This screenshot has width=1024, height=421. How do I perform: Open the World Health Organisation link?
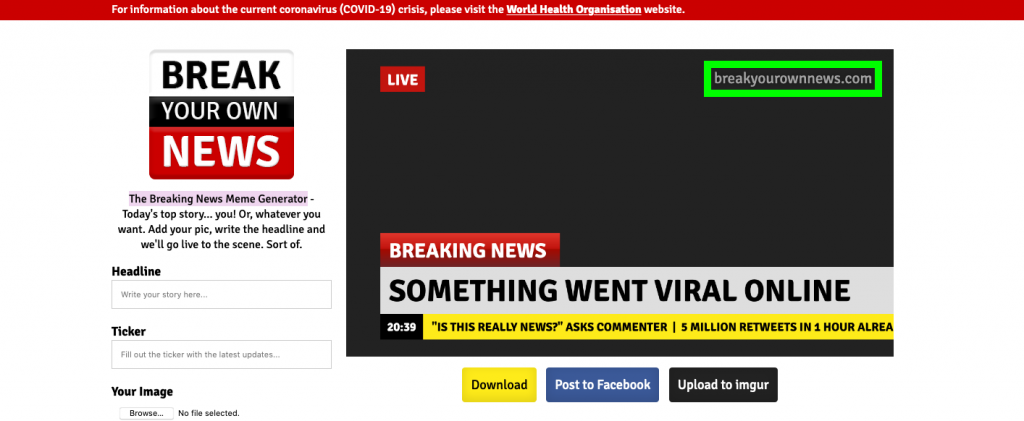pos(573,9)
